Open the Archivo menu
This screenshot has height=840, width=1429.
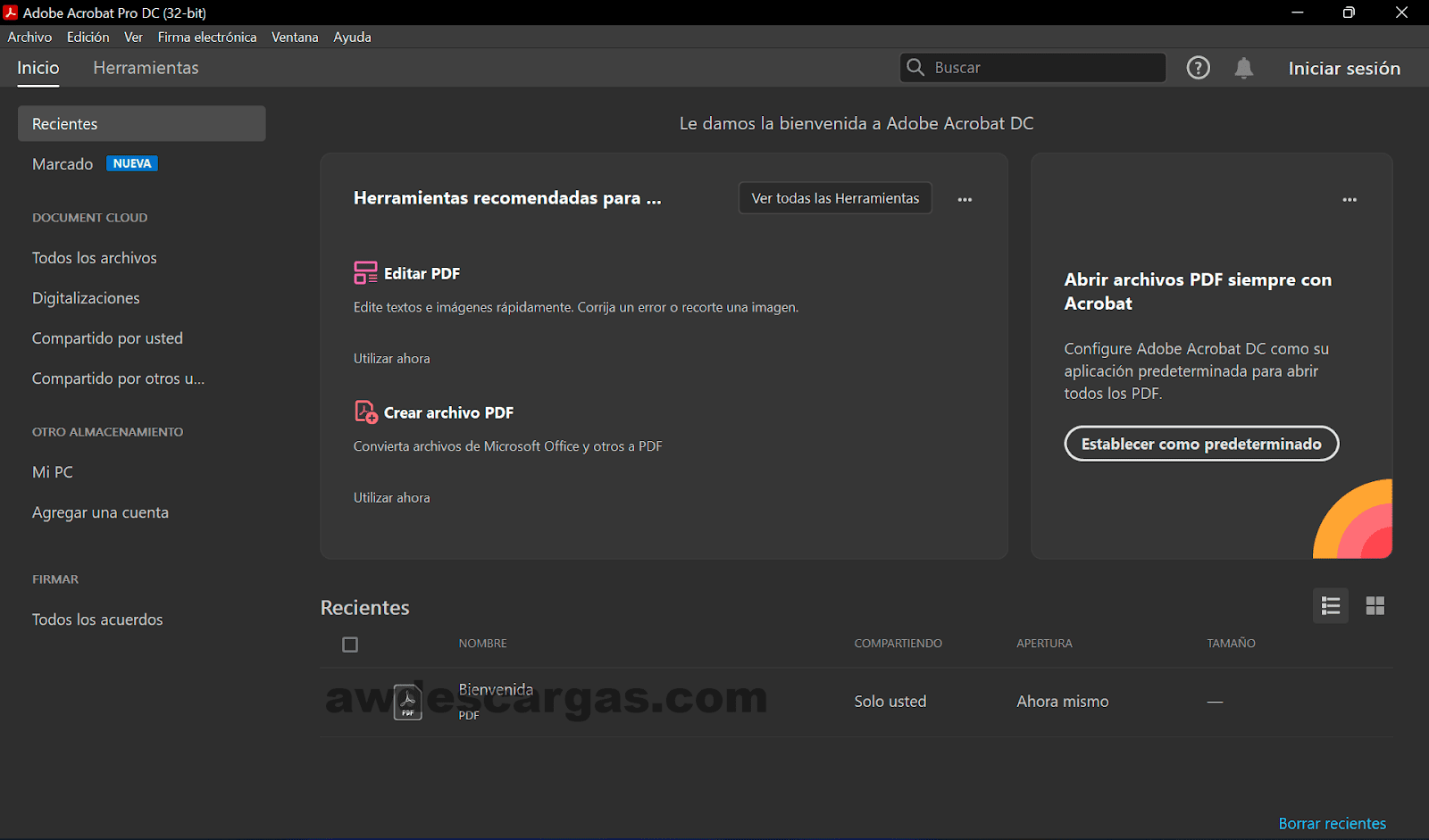[29, 37]
